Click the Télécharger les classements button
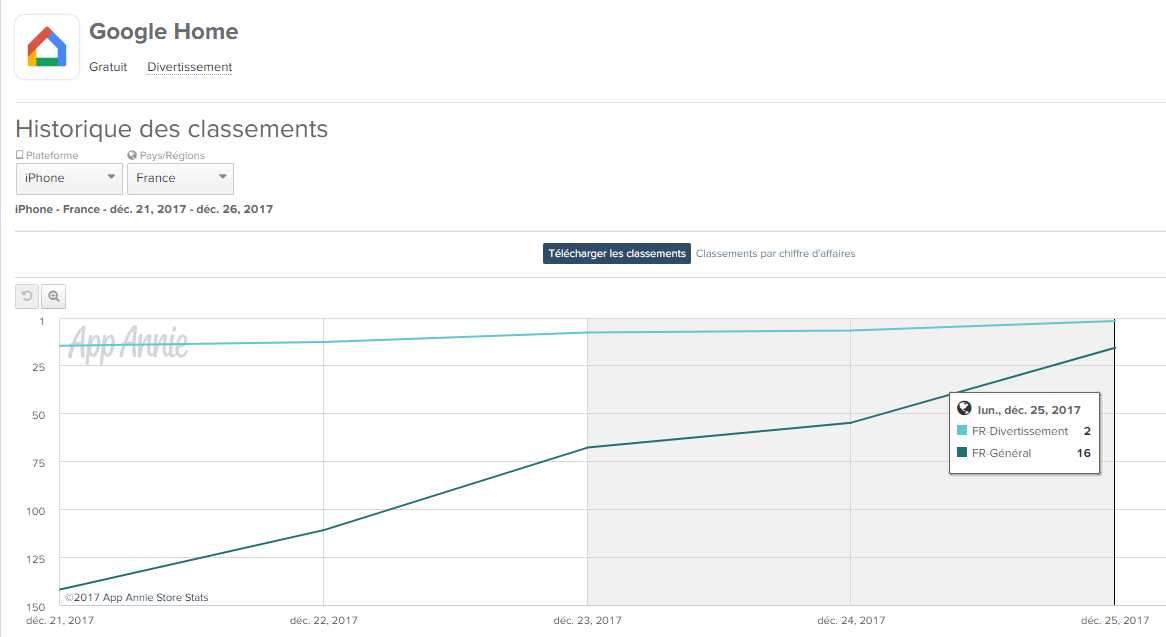The image size is (1166, 637). [616, 253]
